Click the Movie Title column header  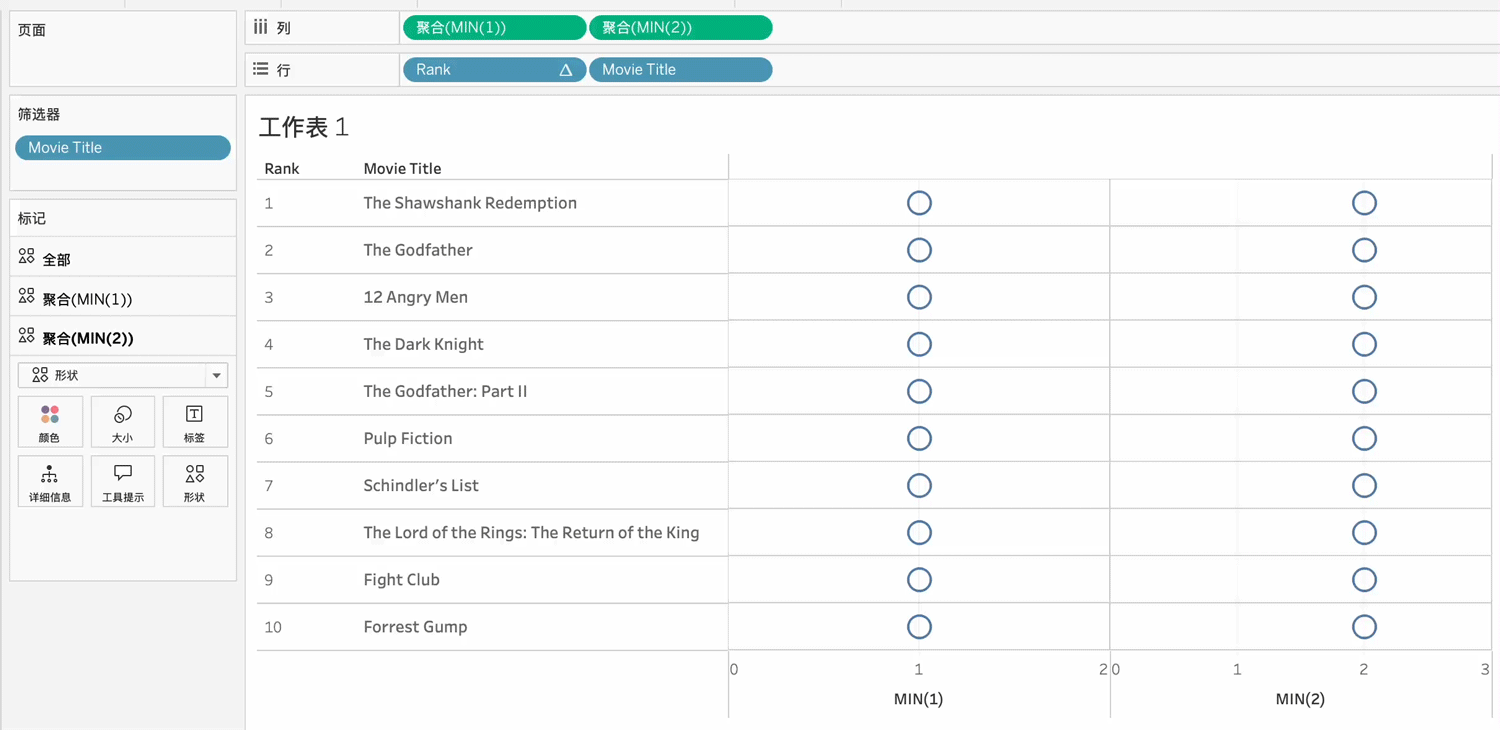pos(402,169)
